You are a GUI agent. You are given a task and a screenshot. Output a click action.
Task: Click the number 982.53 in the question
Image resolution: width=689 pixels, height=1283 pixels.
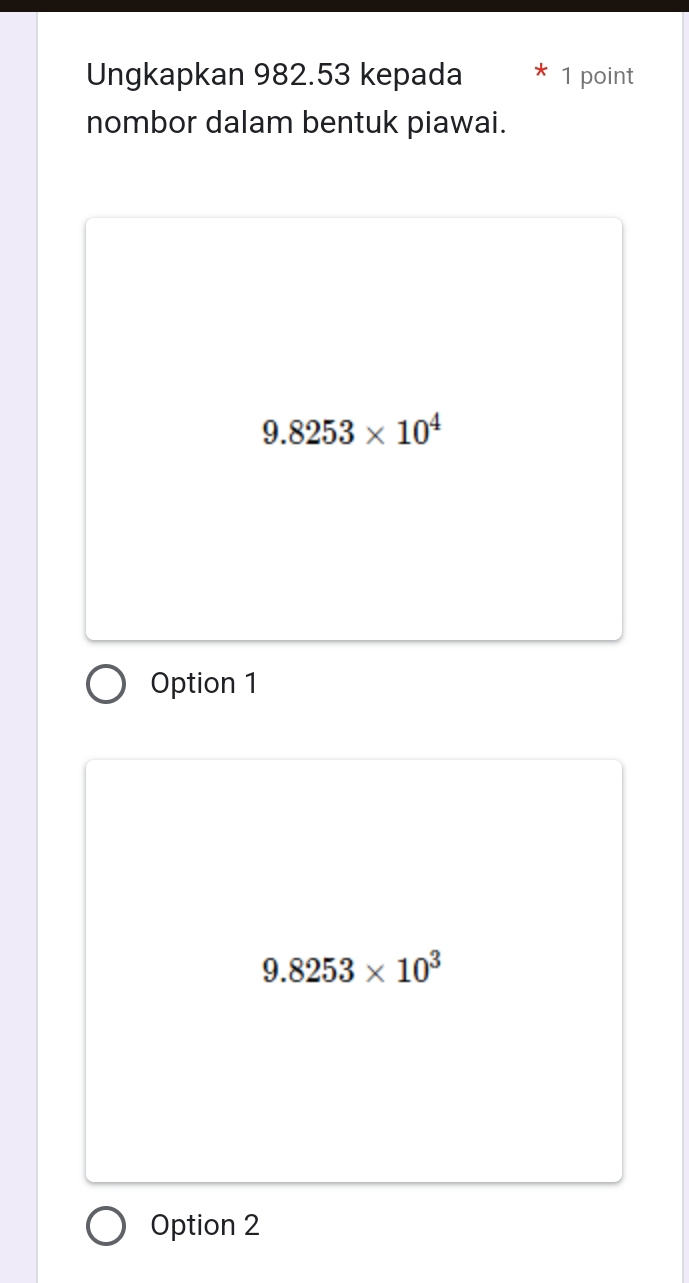(x=301, y=75)
